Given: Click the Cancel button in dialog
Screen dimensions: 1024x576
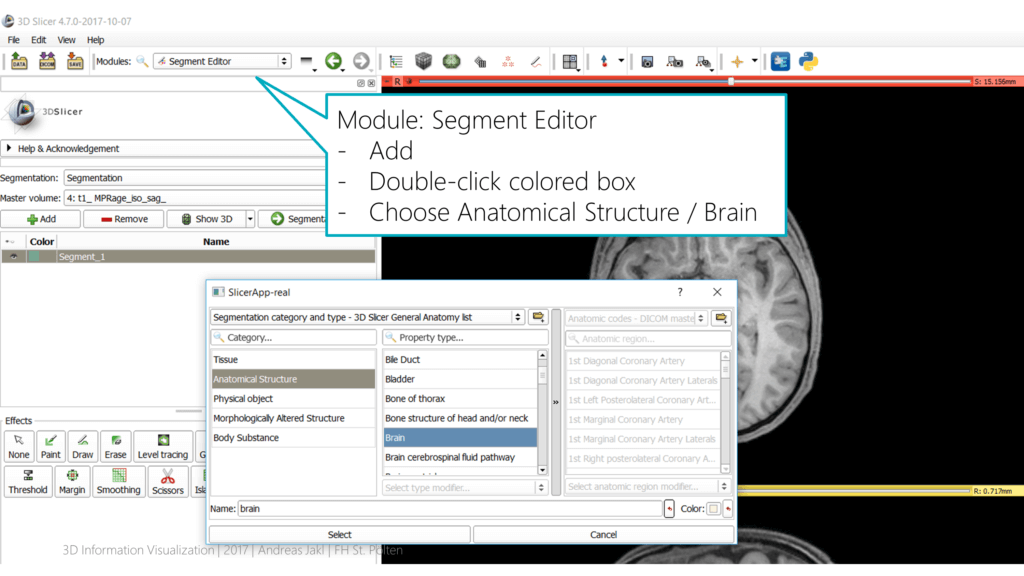Looking at the screenshot, I should (x=603, y=534).
